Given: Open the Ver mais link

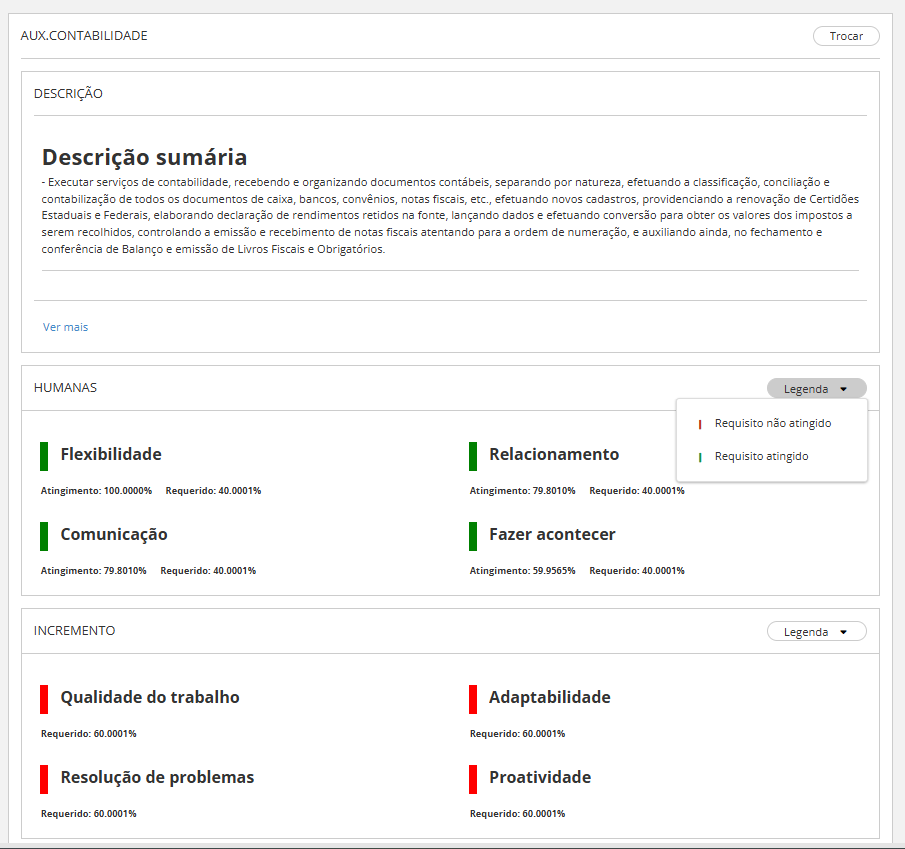Looking at the screenshot, I should (x=65, y=327).
